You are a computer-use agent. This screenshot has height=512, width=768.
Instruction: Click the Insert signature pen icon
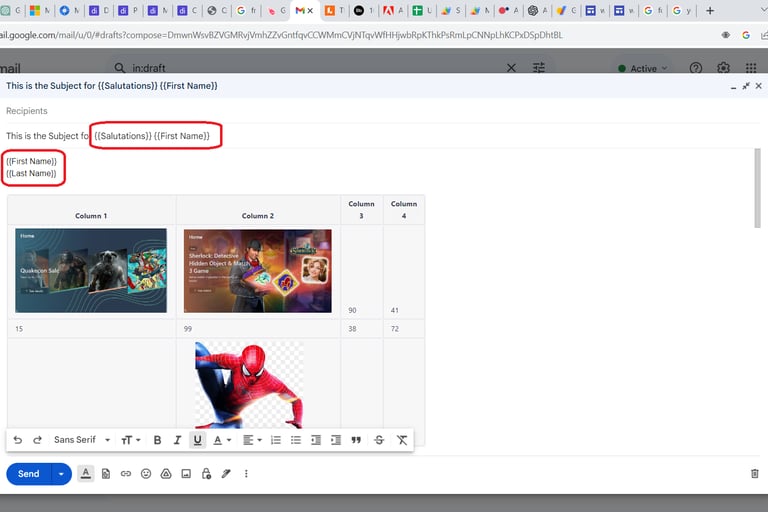click(226, 474)
